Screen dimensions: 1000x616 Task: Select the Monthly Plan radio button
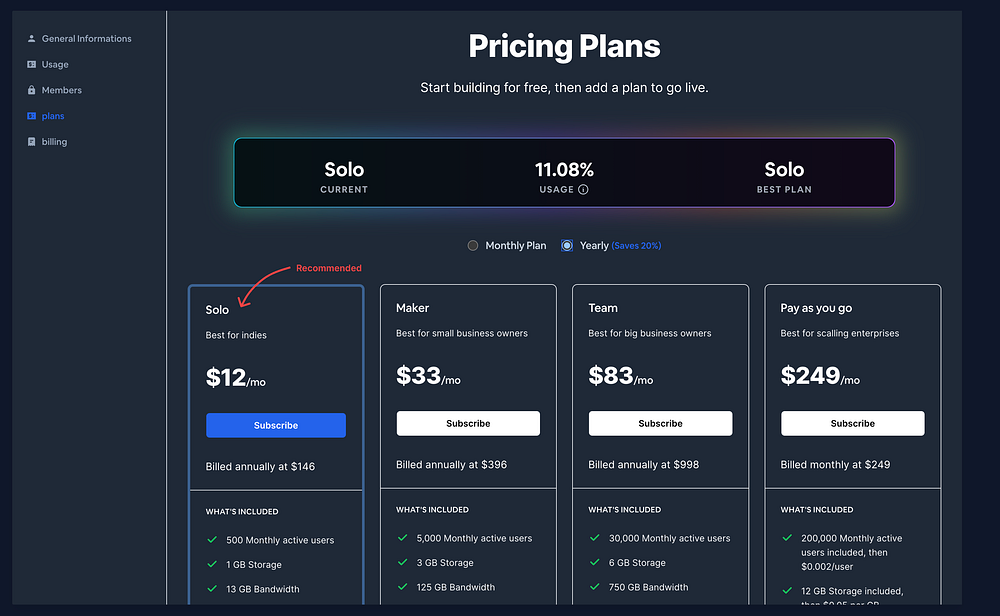point(473,246)
